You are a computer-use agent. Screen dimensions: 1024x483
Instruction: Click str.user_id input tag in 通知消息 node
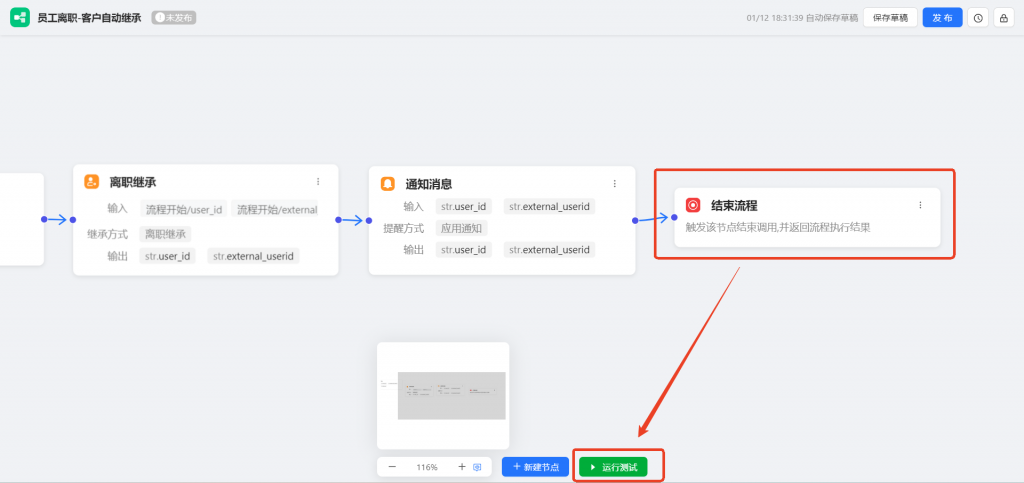point(464,206)
